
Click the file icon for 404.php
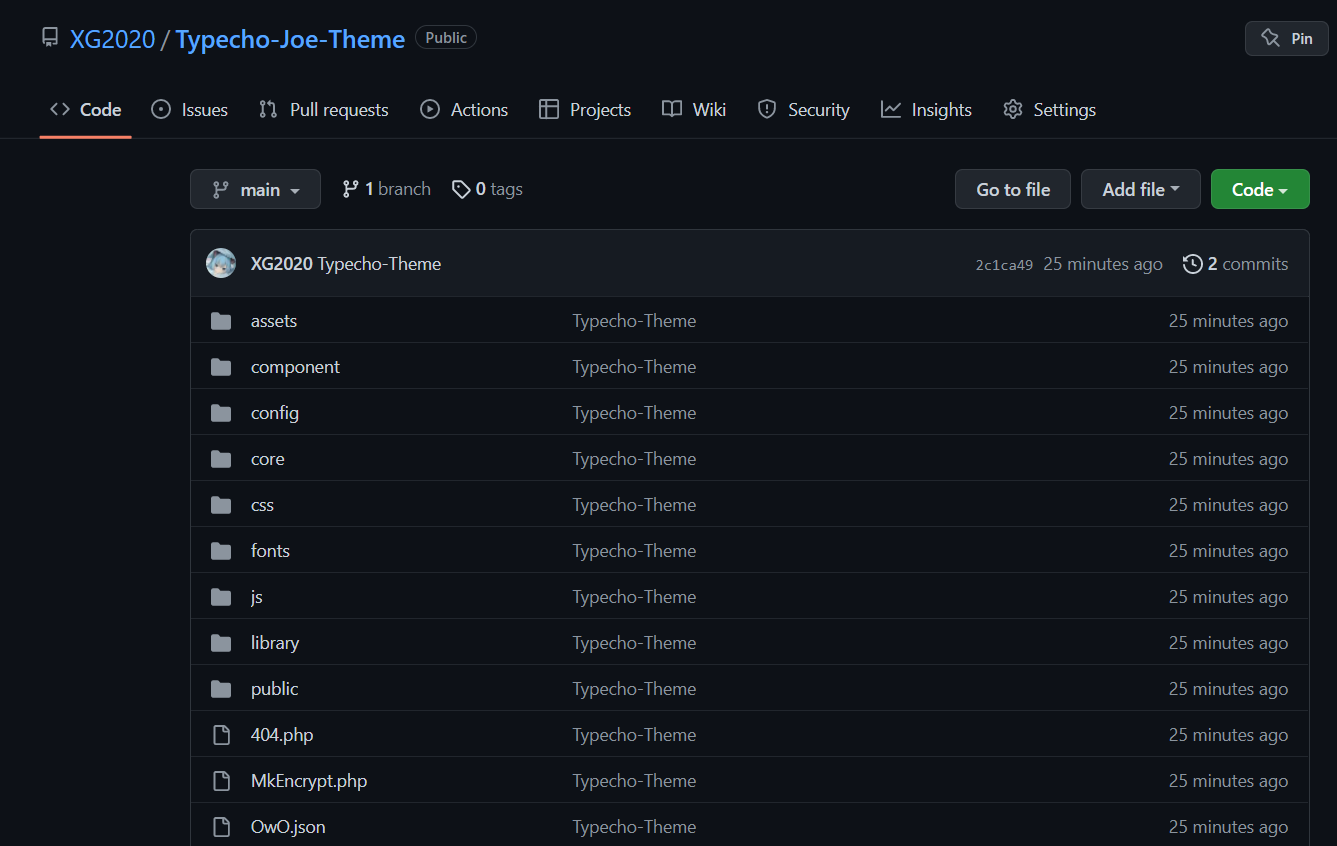coord(221,735)
